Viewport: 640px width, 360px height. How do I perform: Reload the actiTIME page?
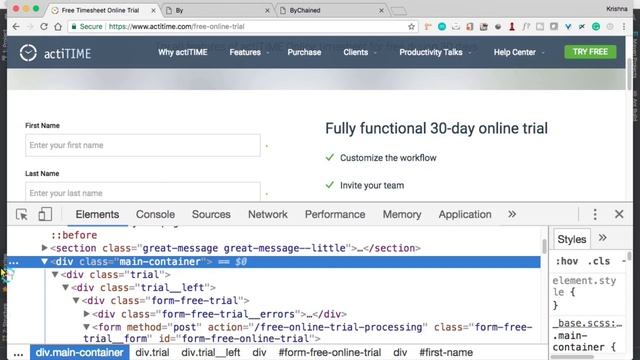click(44, 27)
